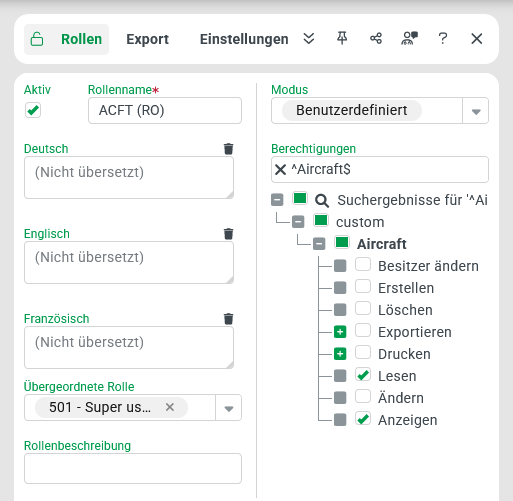Open the Einstellungen tab
This screenshot has height=501, width=513.
click(244, 39)
